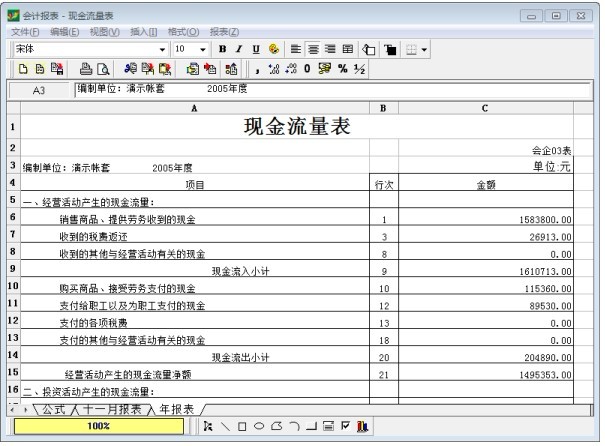Select the 年报表 sheet tab
The image size is (605, 446).
click(x=177, y=410)
